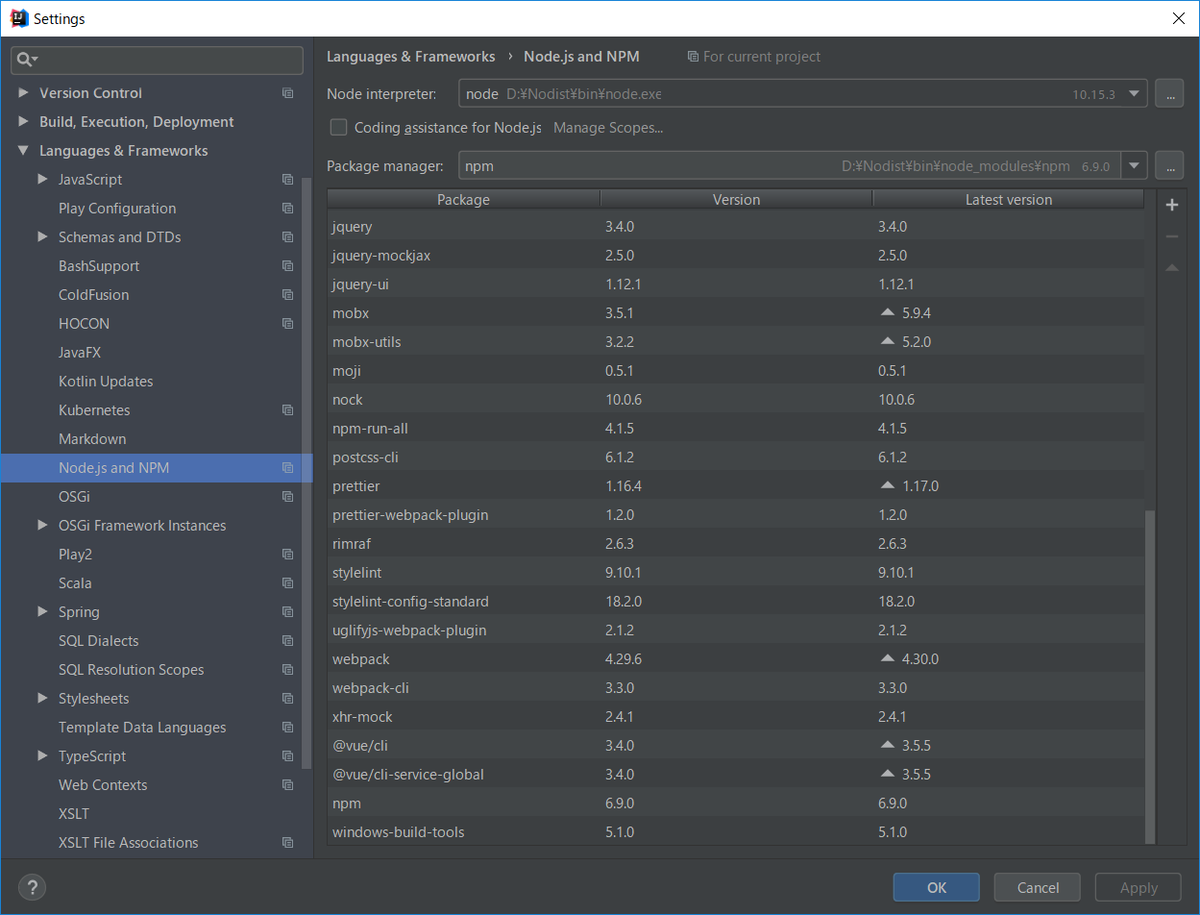The height and width of the screenshot is (915, 1200).
Task: Click project-level icon beside Version Control
Action: click(x=288, y=93)
